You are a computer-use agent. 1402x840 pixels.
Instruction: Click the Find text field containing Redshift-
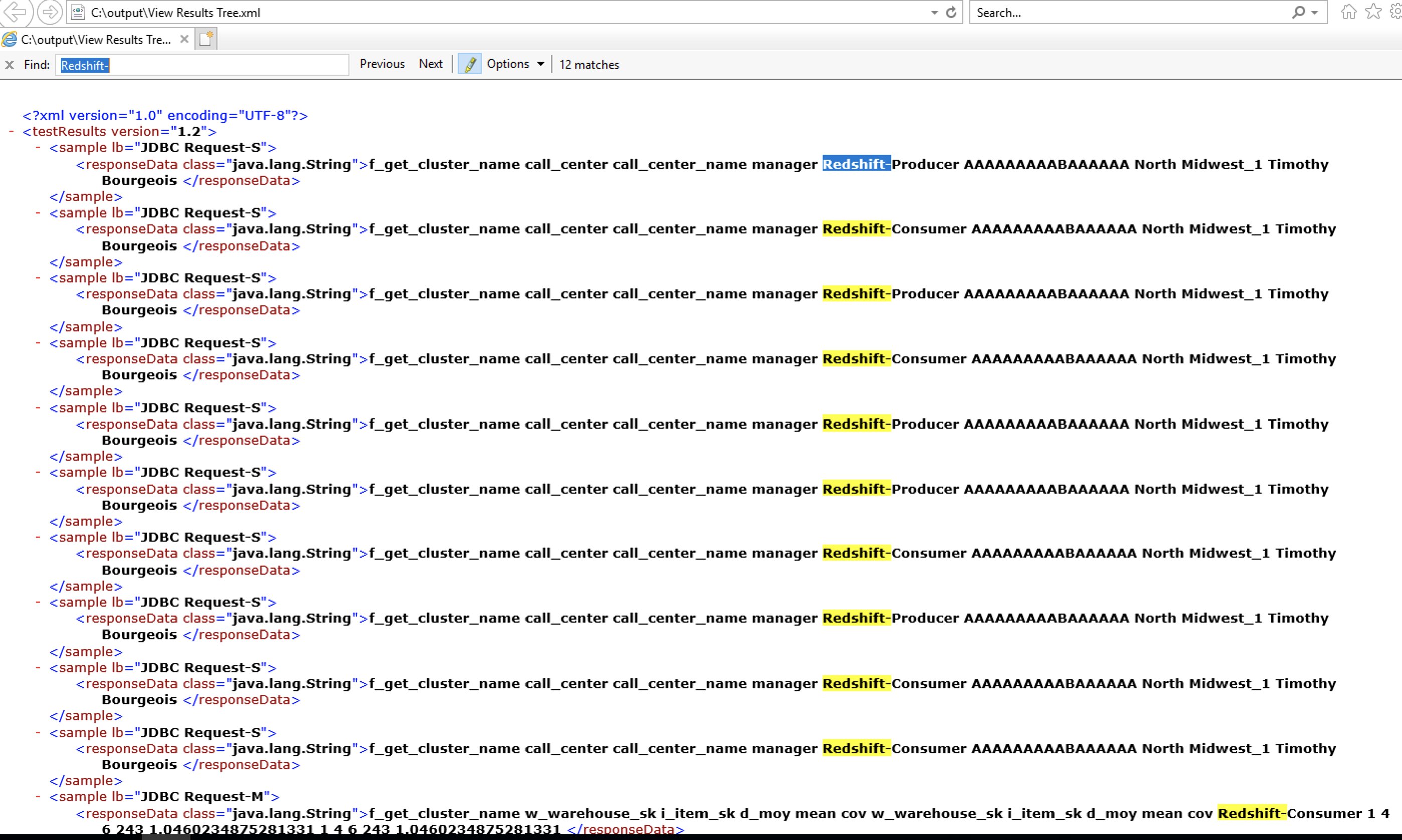(x=202, y=65)
